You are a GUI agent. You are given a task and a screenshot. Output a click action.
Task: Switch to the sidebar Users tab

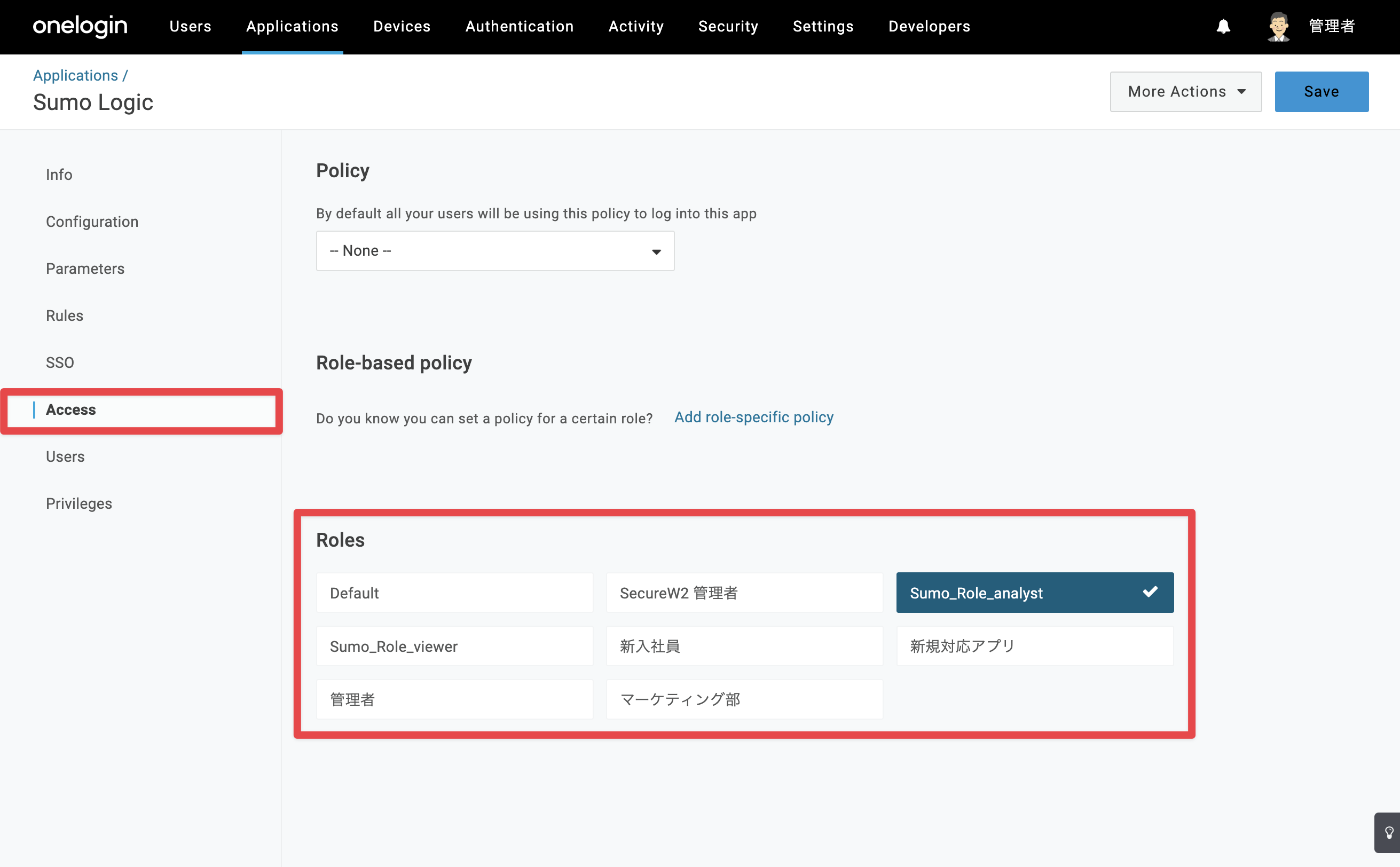pos(65,457)
